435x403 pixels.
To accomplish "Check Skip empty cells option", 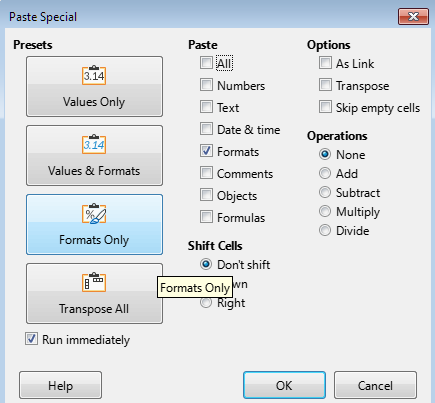I will click(325, 107).
